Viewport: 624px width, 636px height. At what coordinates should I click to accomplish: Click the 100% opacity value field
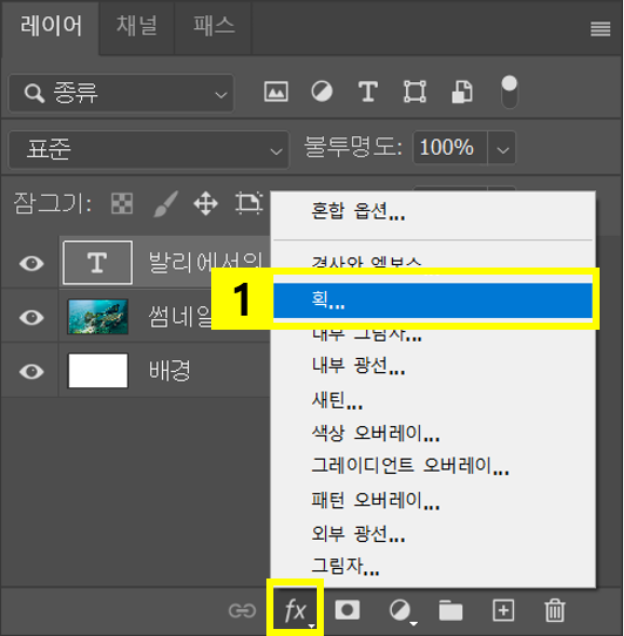[x=450, y=148]
